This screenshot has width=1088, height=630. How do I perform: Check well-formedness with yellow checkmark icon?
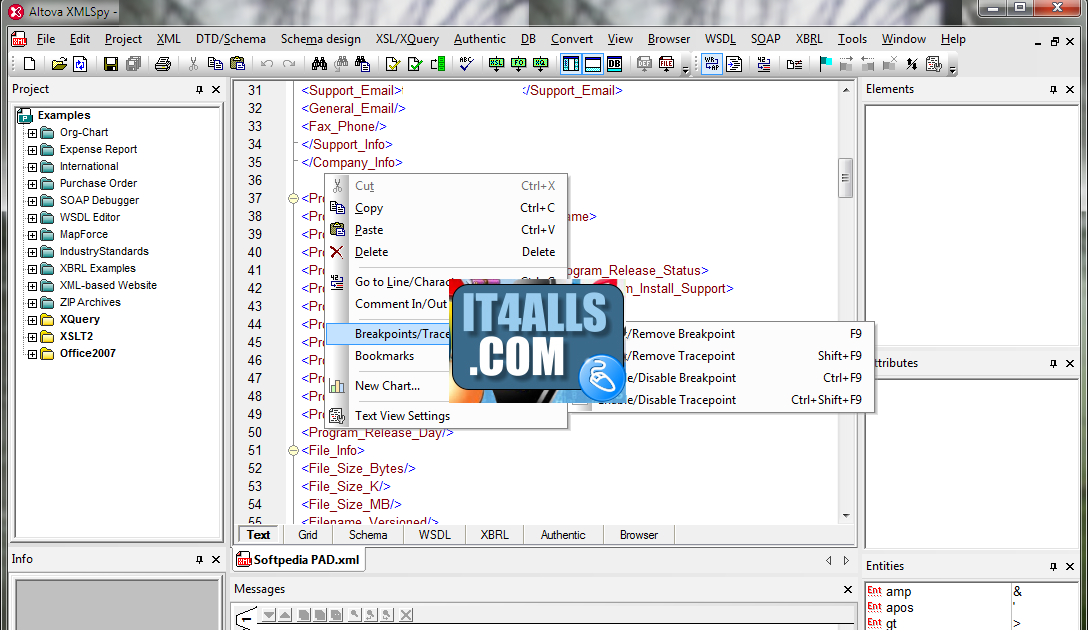click(x=393, y=64)
